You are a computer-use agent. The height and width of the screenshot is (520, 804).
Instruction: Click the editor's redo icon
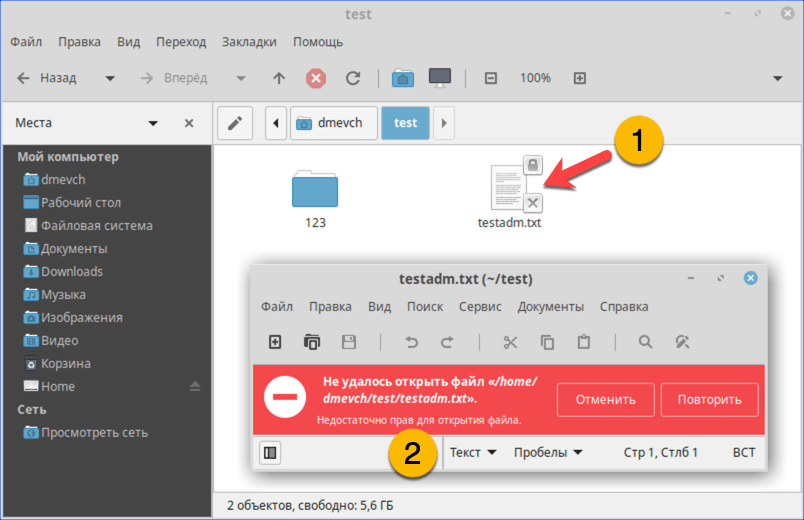[x=447, y=342]
